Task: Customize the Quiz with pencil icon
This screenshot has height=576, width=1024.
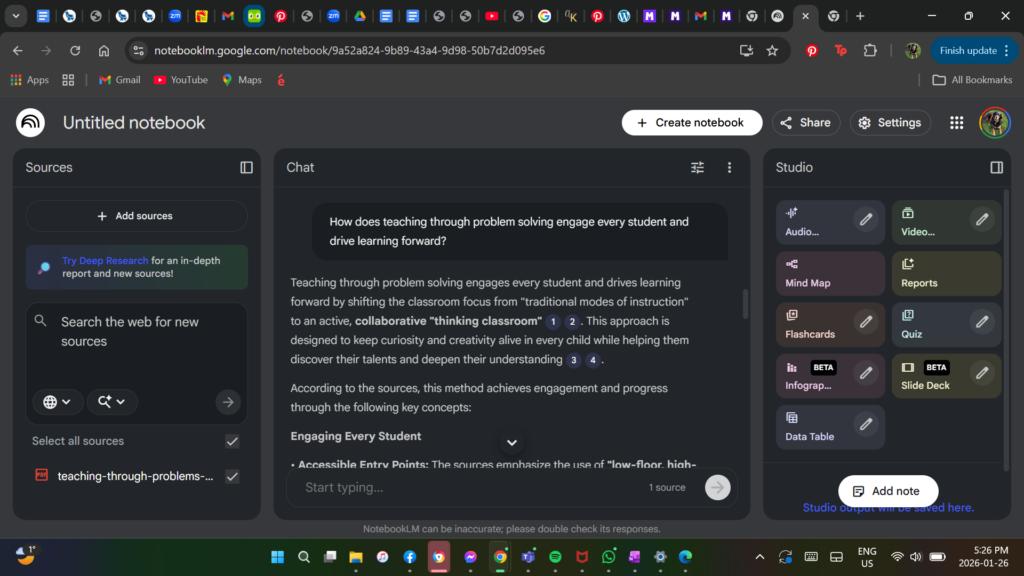Action: point(982,322)
